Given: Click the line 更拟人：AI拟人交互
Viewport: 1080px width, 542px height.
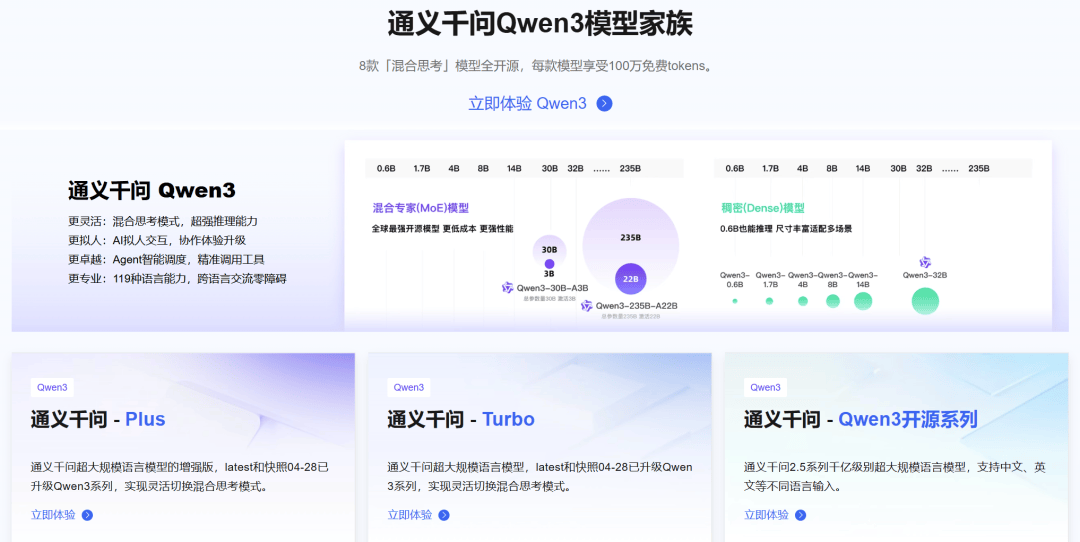Looking at the screenshot, I should click(157, 240).
